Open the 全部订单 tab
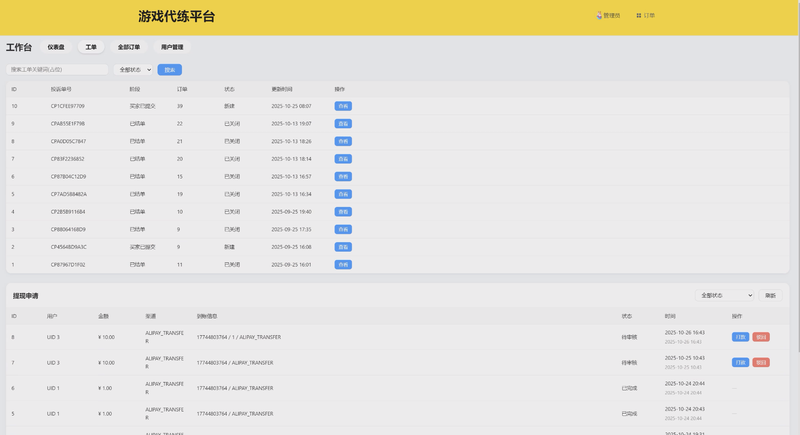The height and width of the screenshot is (435, 800). pyautogui.click(x=129, y=47)
